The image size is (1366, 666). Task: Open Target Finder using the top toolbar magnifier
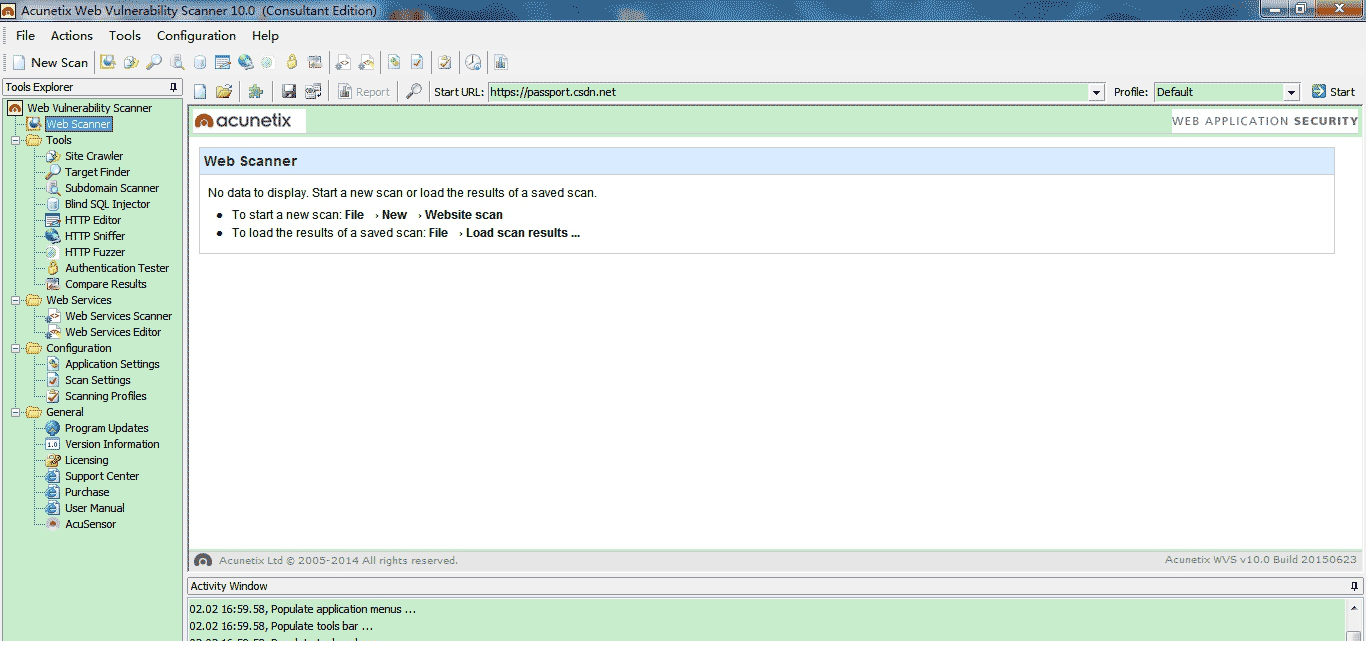pyautogui.click(x=154, y=62)
